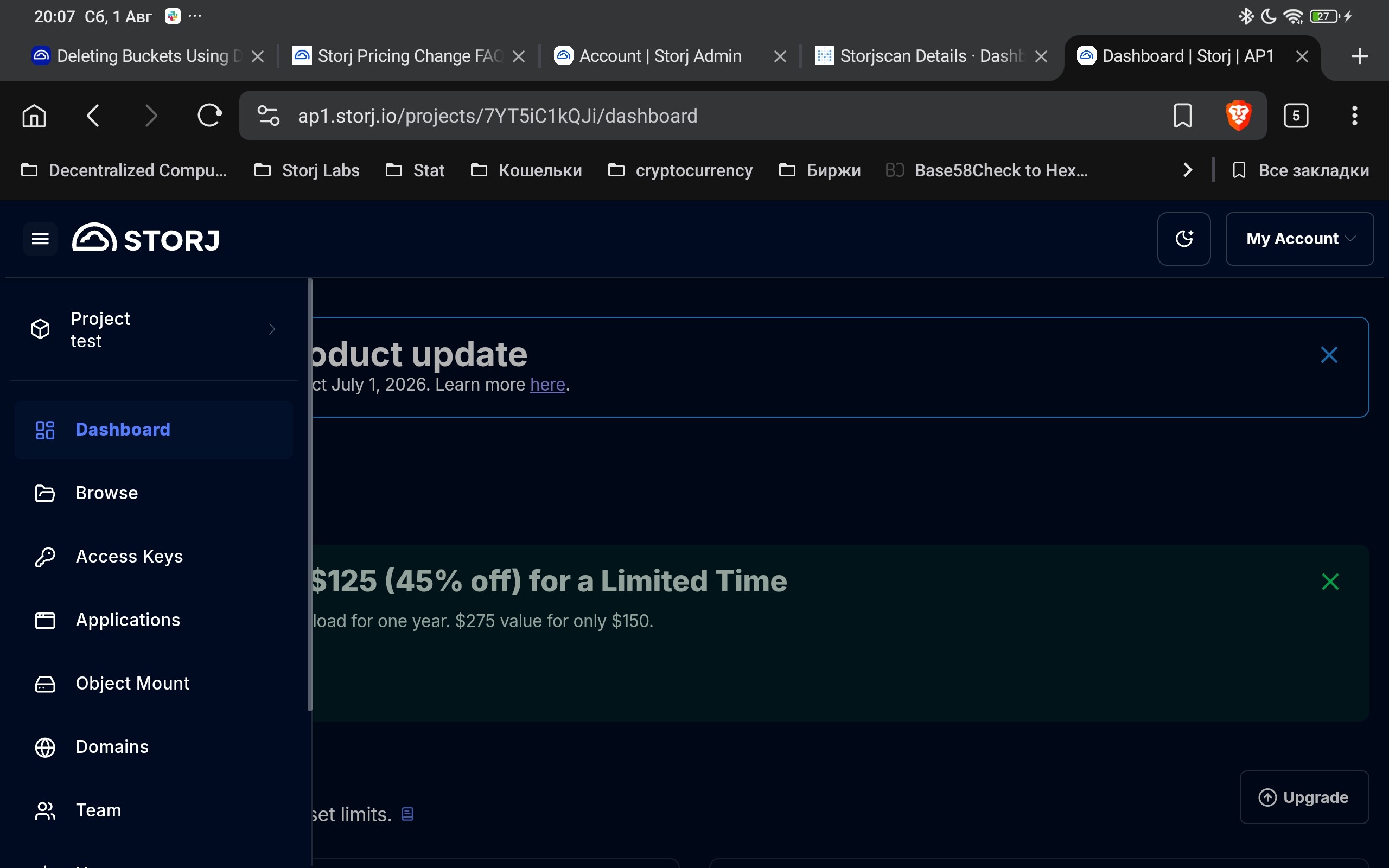Open a new browser tab
This screenshot has width=1389, height=868.
click(1360, 56)
